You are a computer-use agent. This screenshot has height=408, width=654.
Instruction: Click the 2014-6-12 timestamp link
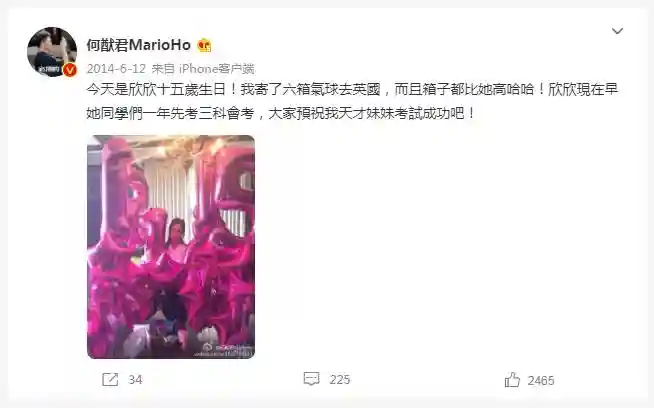[x=116, y=68]
